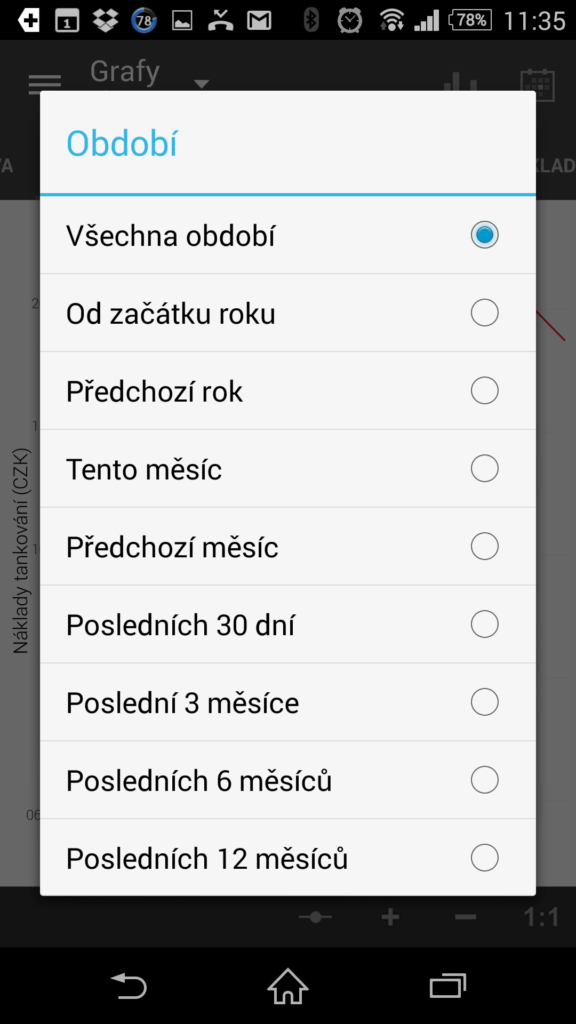Tap the zoom slider control icon

tap(315, 917)
